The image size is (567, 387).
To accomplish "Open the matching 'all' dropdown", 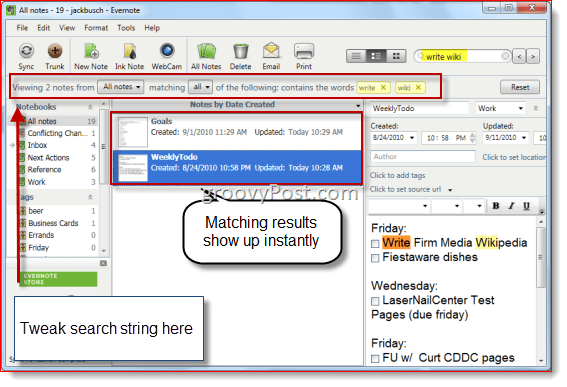I will 200,87.
